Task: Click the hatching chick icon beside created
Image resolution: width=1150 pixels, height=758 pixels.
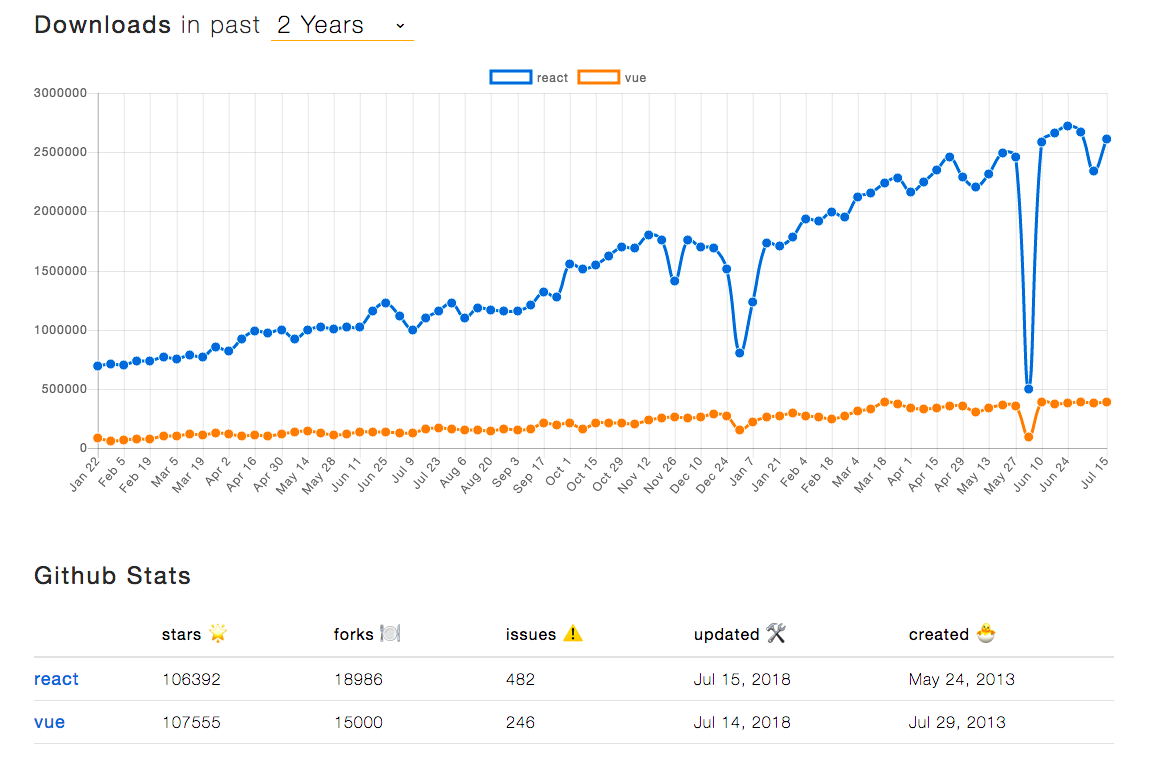Action: [986, 633]
